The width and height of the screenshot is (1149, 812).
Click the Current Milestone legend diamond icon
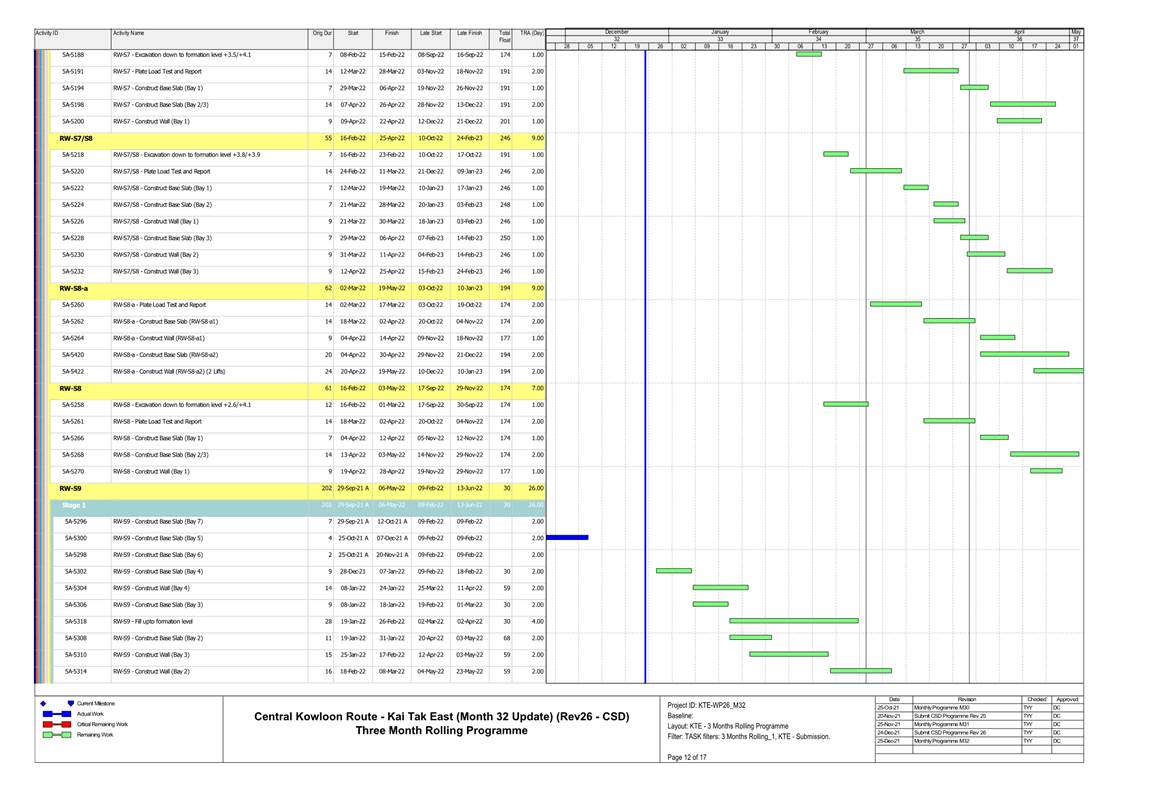(x=43, y=703)
